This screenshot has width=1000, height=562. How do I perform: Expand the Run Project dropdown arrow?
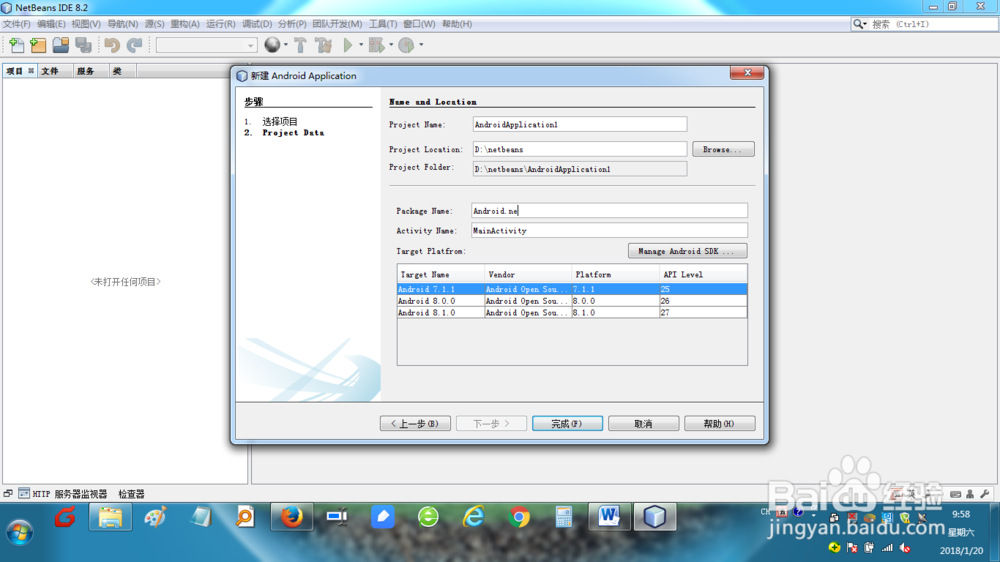click(360, 45)
